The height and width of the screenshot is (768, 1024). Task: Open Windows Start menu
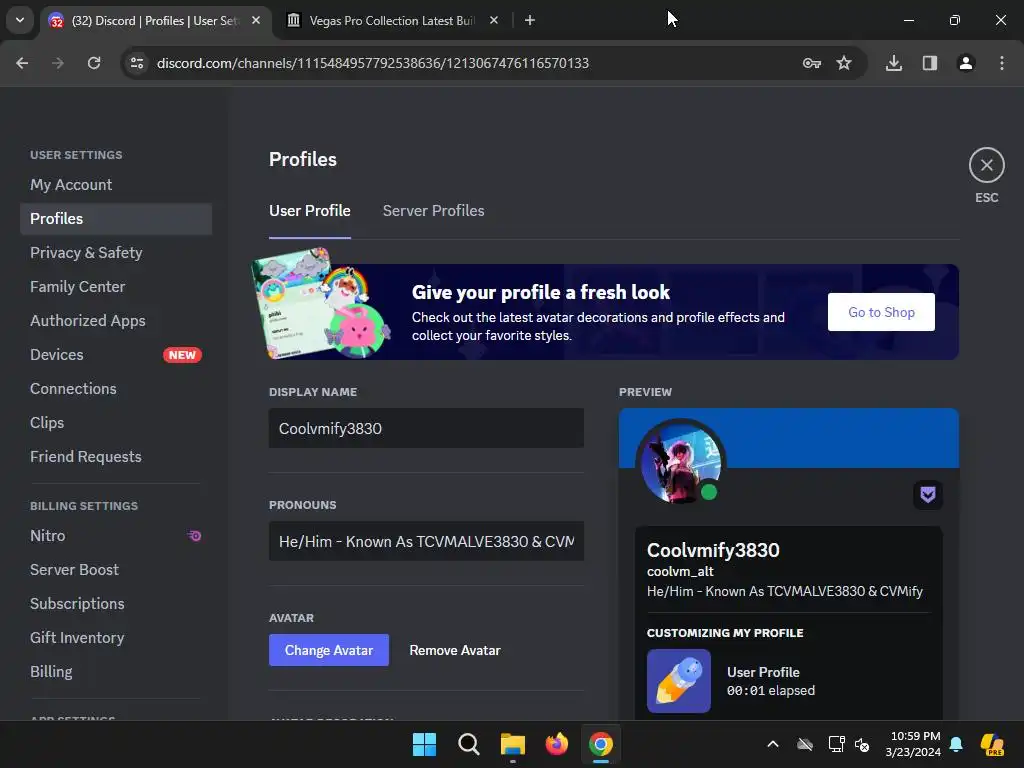[424, 744]
